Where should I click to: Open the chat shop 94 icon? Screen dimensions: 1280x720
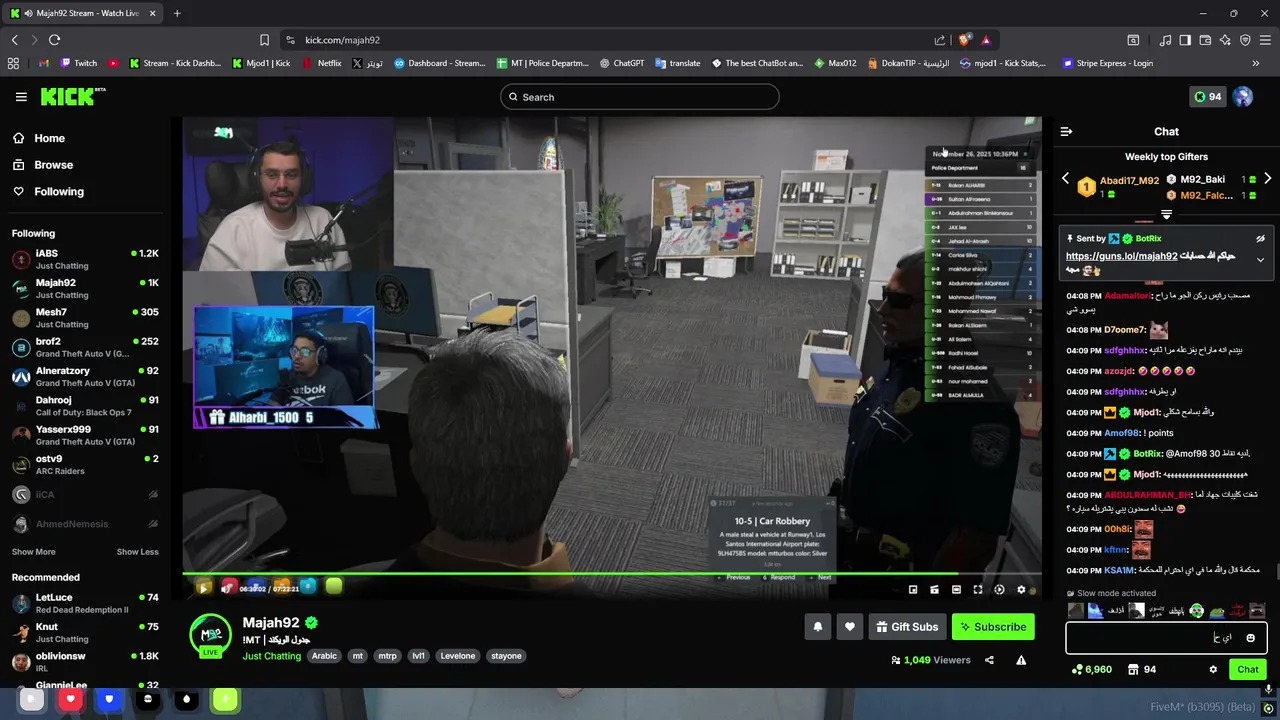coord(1142,669)
